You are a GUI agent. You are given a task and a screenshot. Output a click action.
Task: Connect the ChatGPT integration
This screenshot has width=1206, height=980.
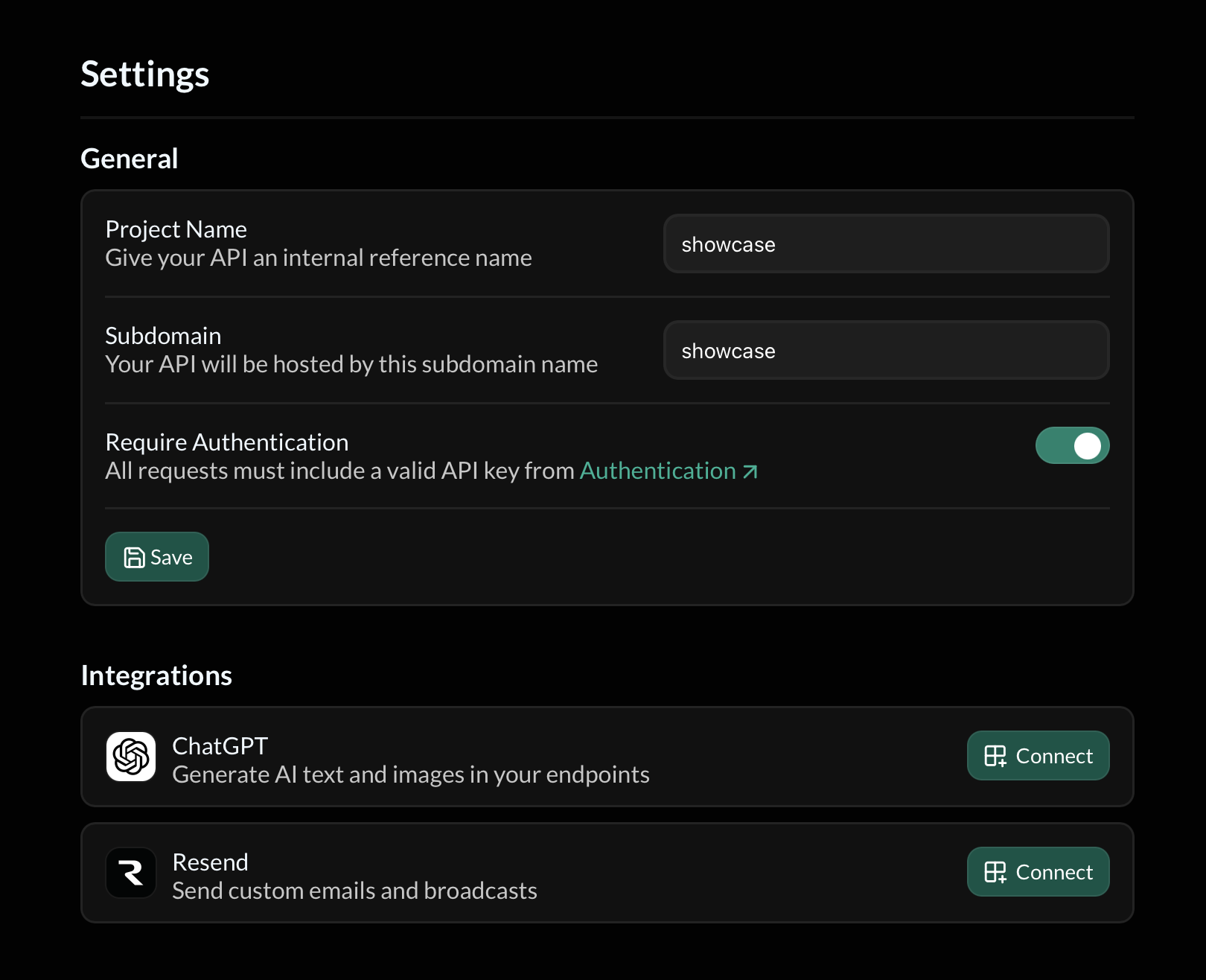point(1038,756)
